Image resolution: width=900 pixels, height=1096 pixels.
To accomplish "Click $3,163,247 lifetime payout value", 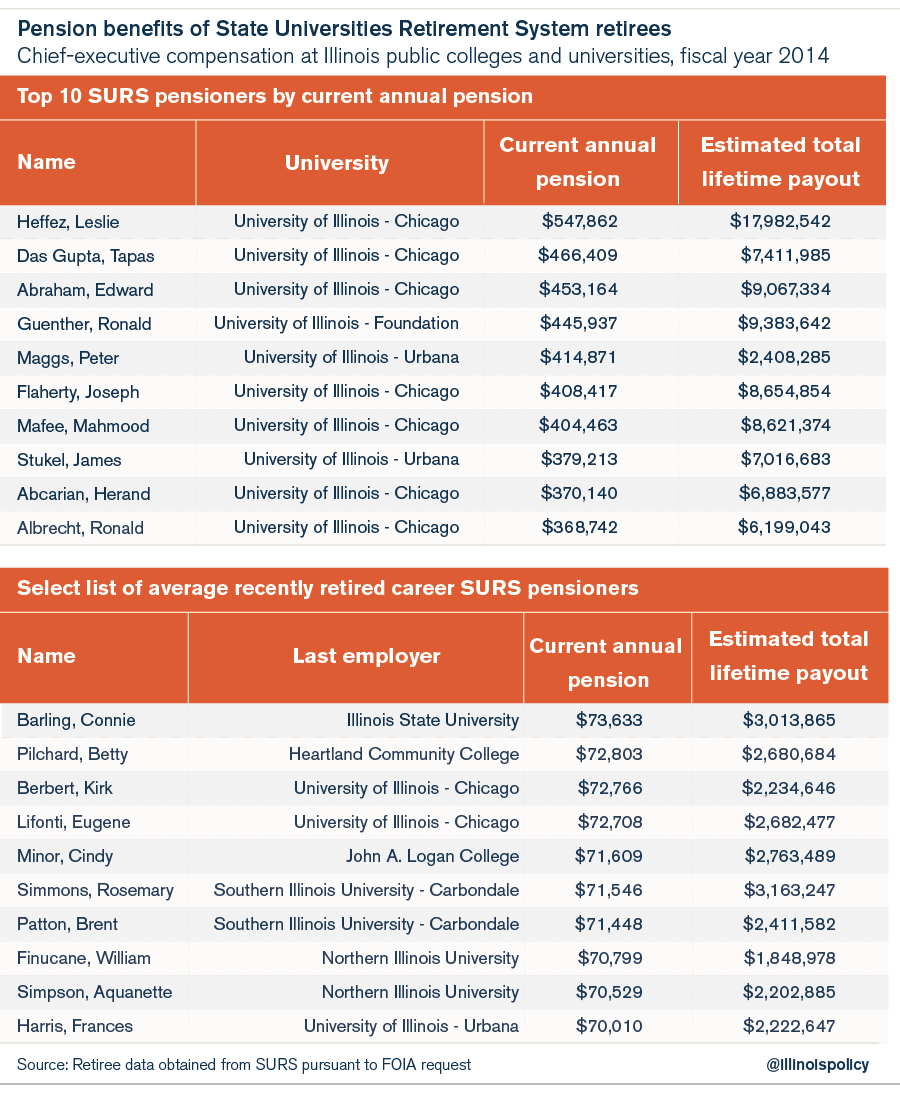I will (x=790, y=890).
